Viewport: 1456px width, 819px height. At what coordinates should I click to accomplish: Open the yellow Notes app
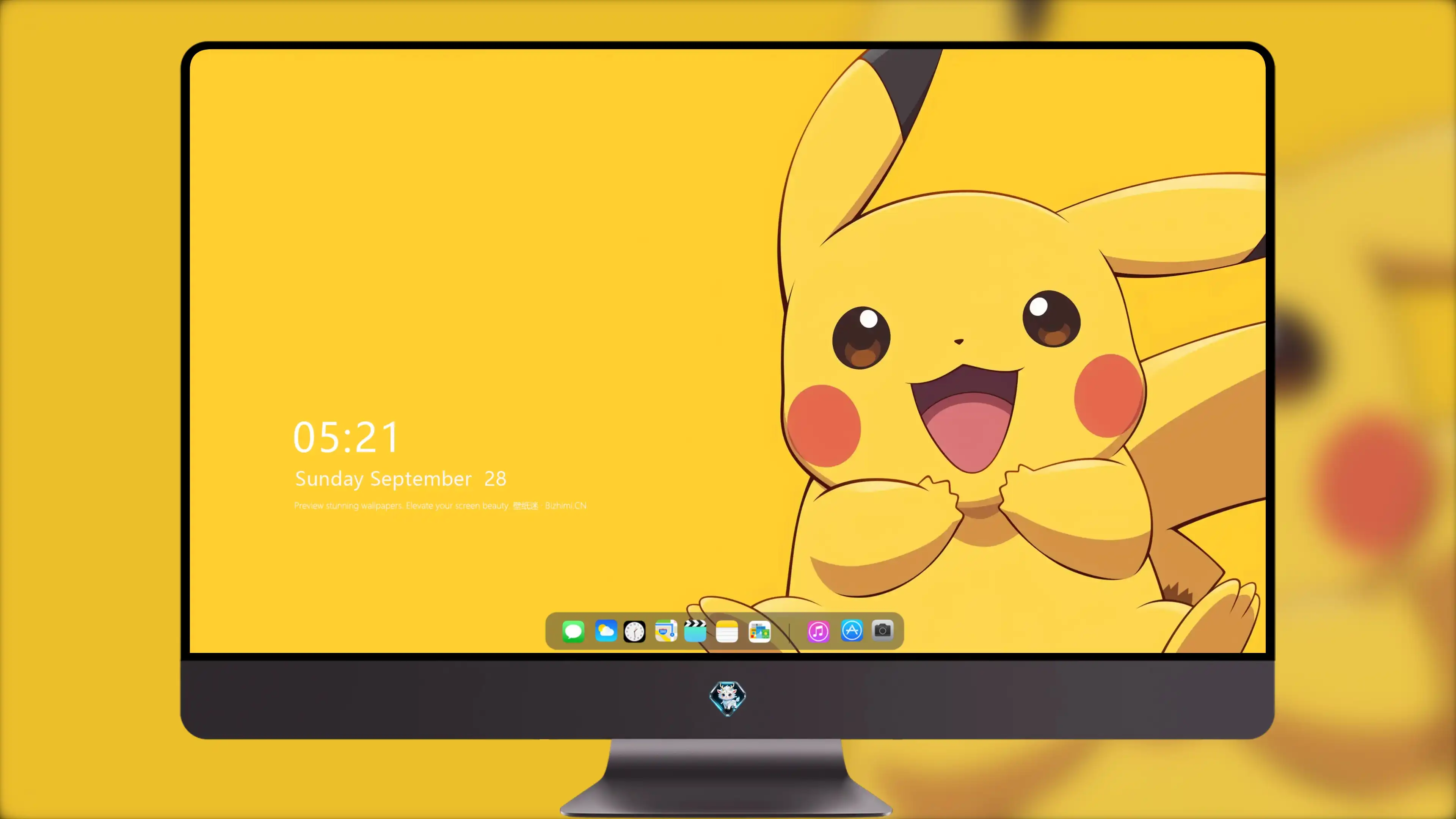coord(727,631)
